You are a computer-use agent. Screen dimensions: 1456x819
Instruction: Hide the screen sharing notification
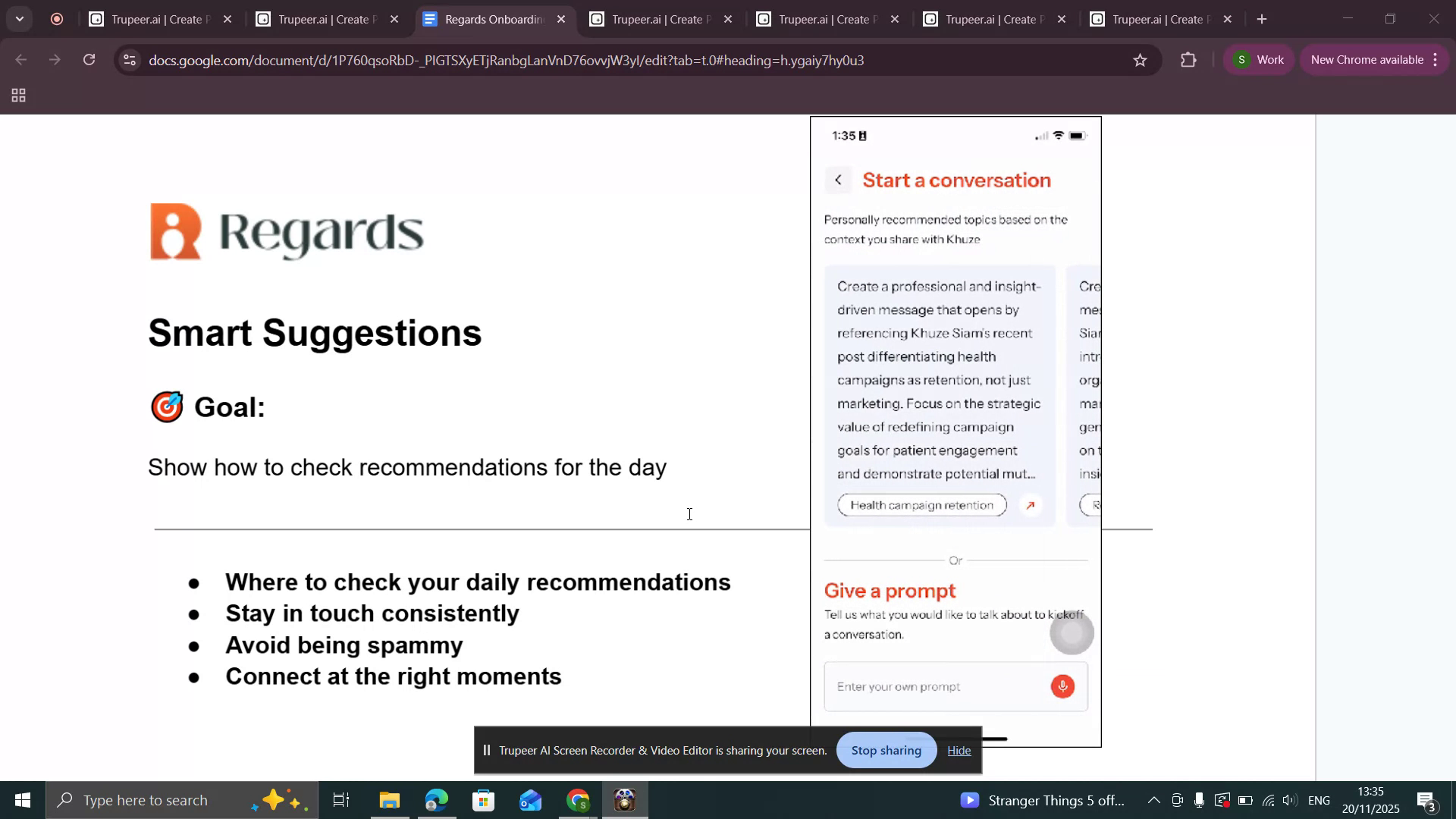[959, 750]
